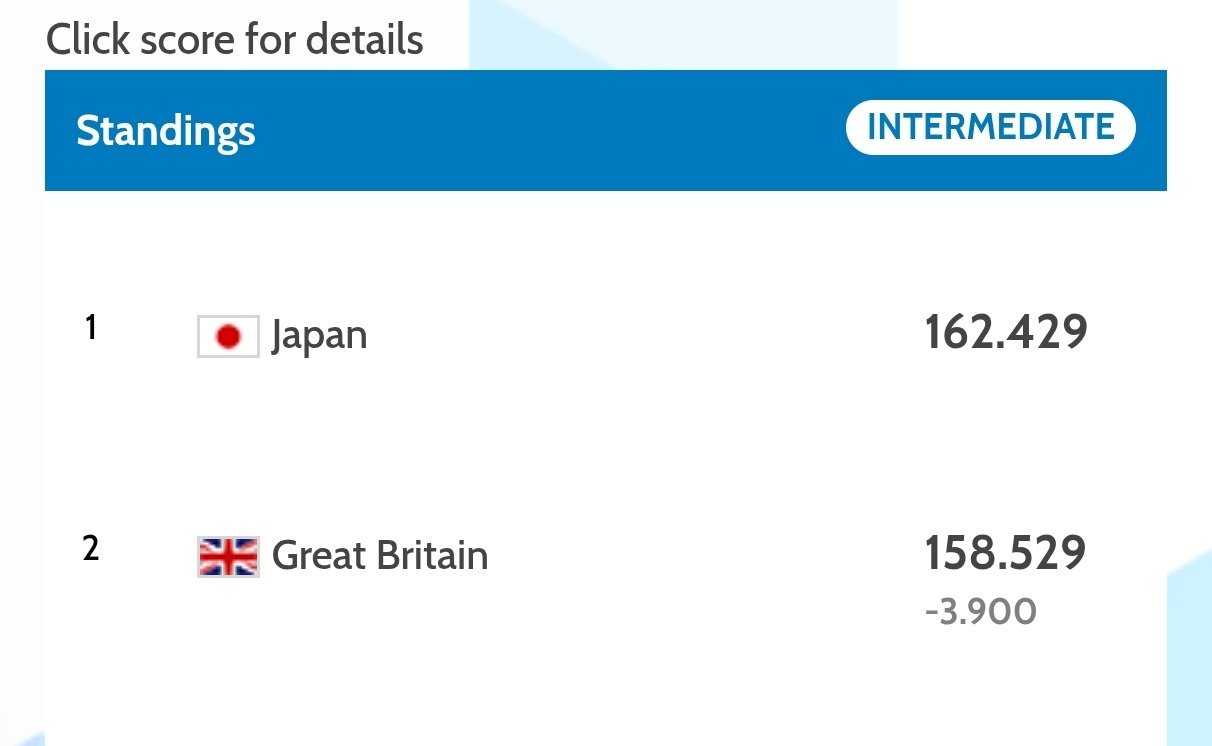The height and width of the screenshot is (746, 1212).
Task: Click blank row space between Great Britain and score
Action: [x=700, y=555]
